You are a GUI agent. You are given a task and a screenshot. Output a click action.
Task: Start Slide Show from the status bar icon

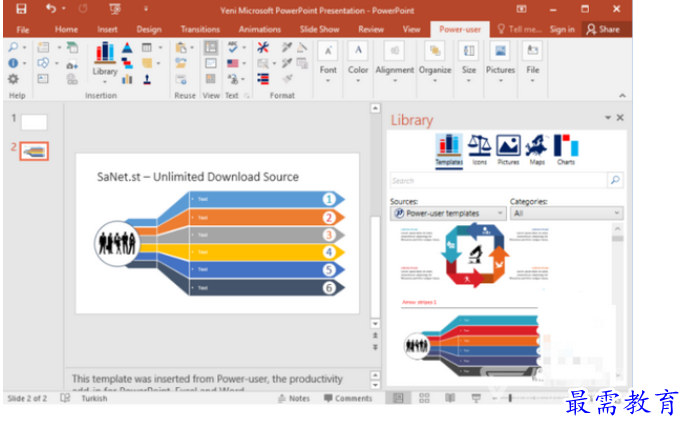476,398
